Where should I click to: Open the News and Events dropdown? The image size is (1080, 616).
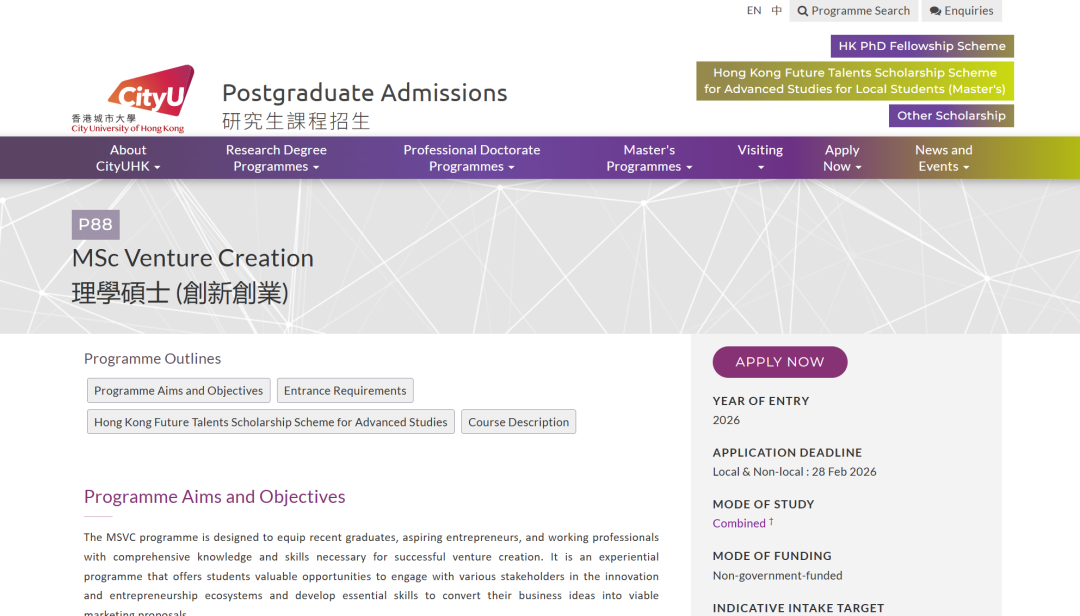pos(943,157)
